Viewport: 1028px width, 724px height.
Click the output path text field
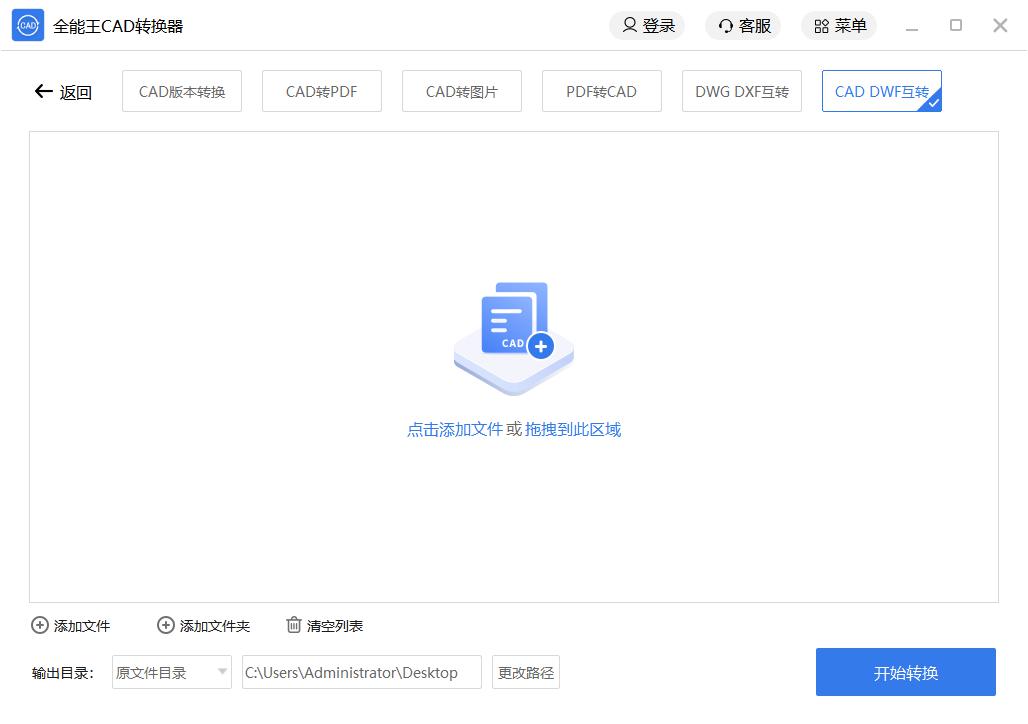coord(361,673)
